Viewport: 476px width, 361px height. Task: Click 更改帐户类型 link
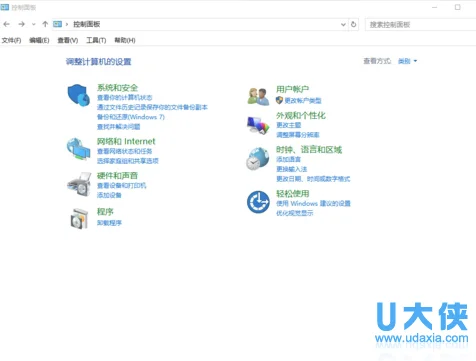click(303, 101)
